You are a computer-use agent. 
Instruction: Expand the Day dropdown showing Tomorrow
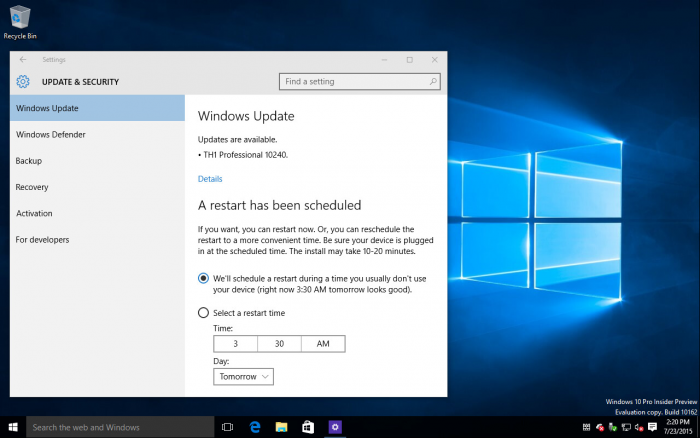pyautogui.click(x=243, y=376)
